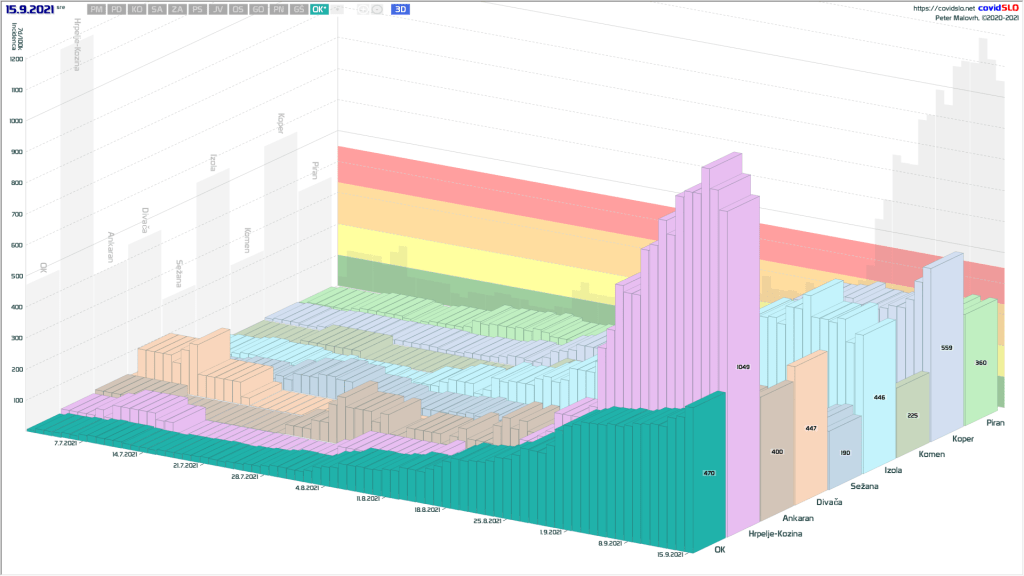1024x576 pixels.
Task: Click the first circular button before 3D
Action: tap(361, 9)
